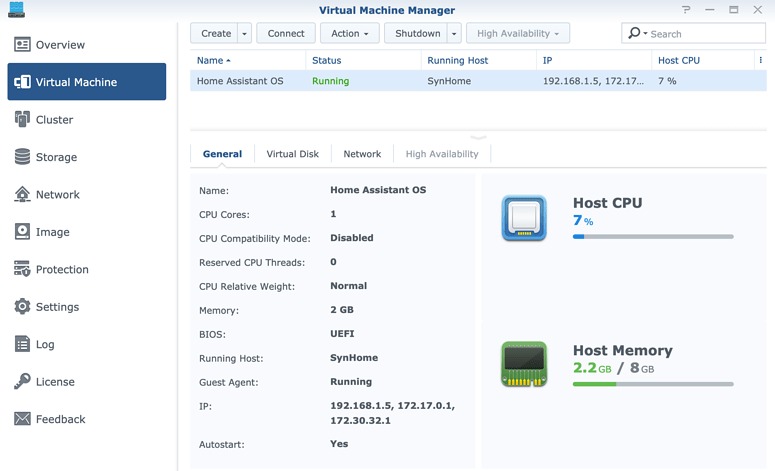
Task: Open the Log section label
Action: click(x=45, y=344)
